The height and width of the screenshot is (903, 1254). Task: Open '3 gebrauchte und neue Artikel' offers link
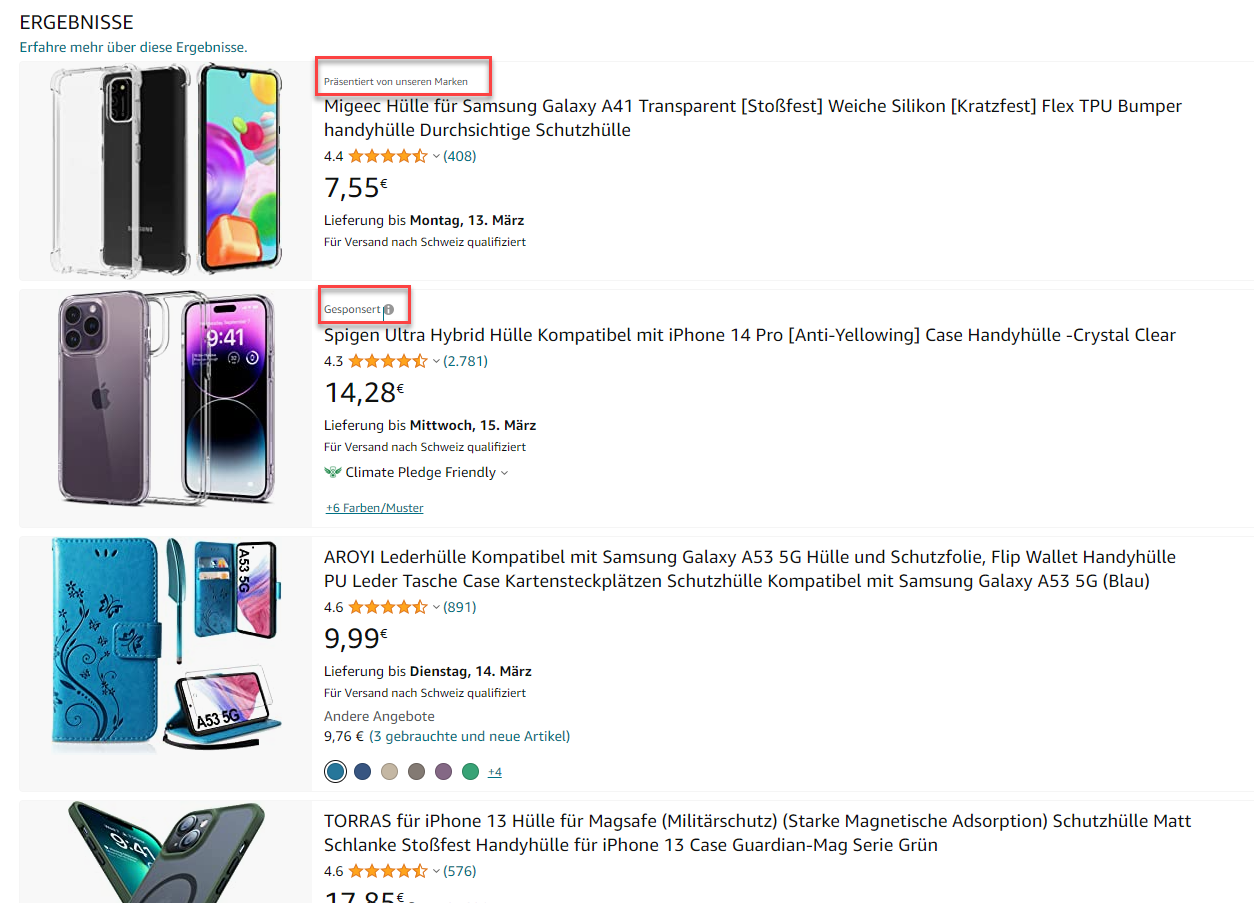[470, 736]
